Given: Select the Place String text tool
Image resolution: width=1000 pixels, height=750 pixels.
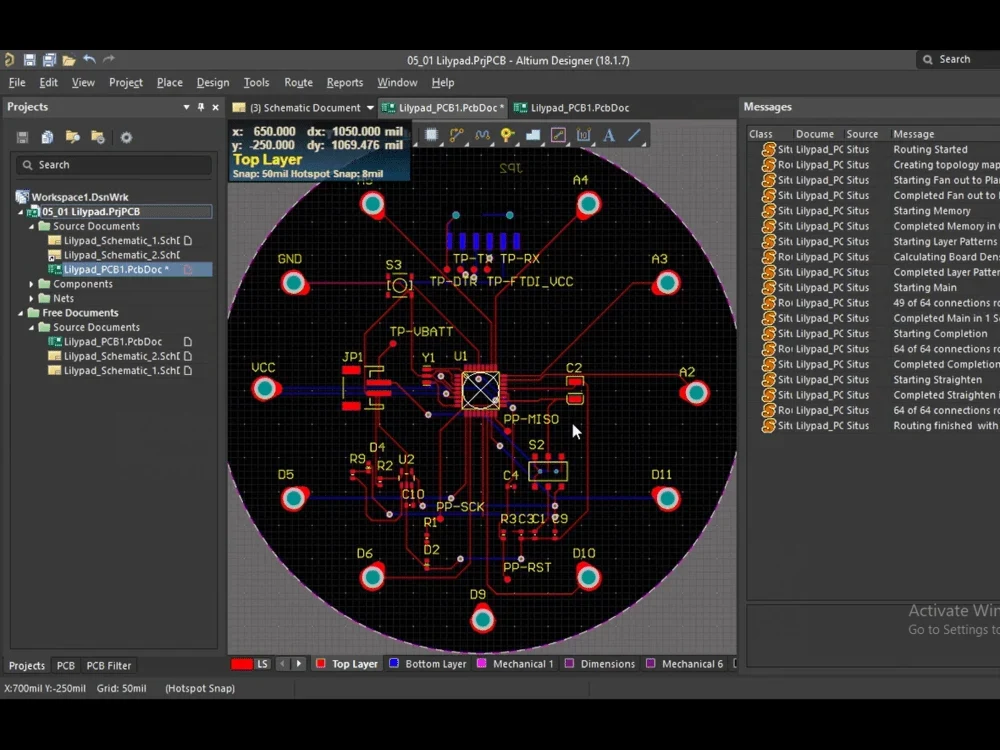Looking at the screenshot, I should click(x=610, y=133).
